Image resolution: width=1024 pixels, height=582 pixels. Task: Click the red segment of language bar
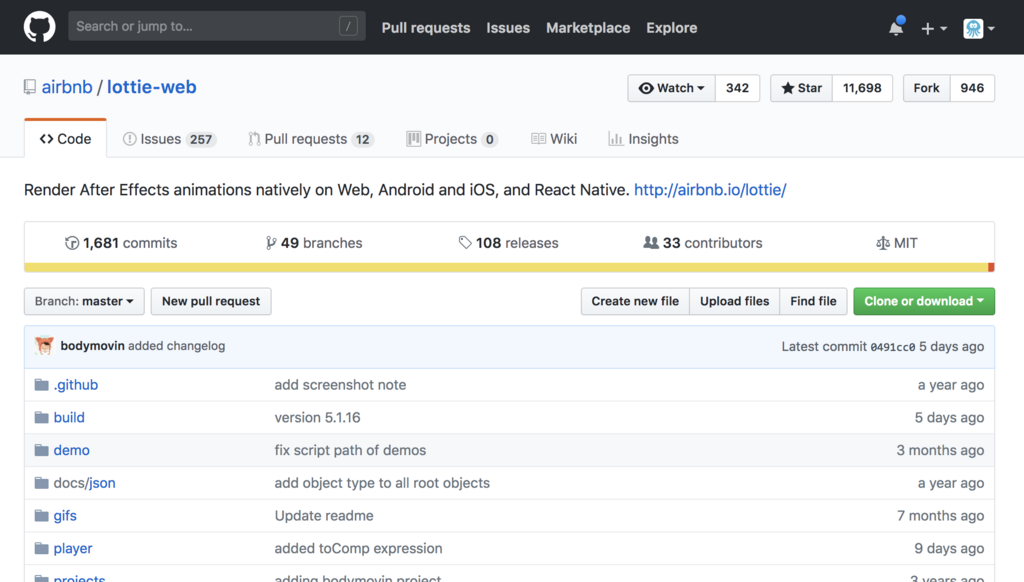coord(991,267)
